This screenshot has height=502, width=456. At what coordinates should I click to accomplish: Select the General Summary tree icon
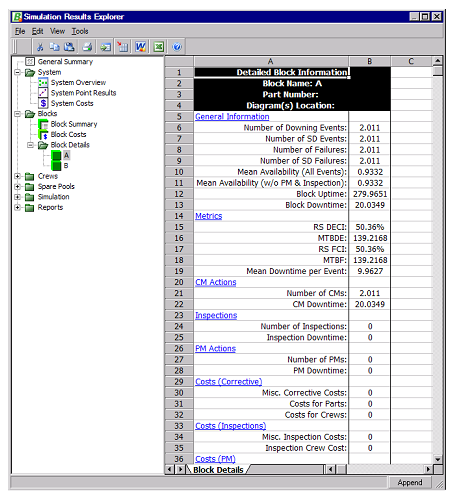[30, 62]
